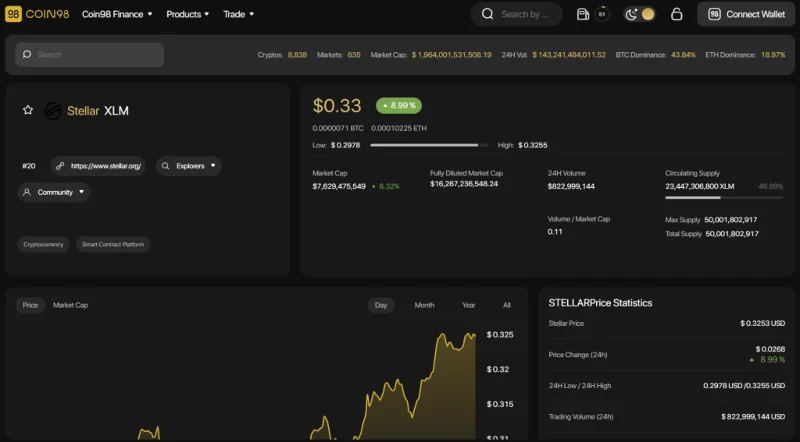Screen dimensions: 800x442
Task: Switch chart to Market Cap tab
Action: [x=70, y=305]
